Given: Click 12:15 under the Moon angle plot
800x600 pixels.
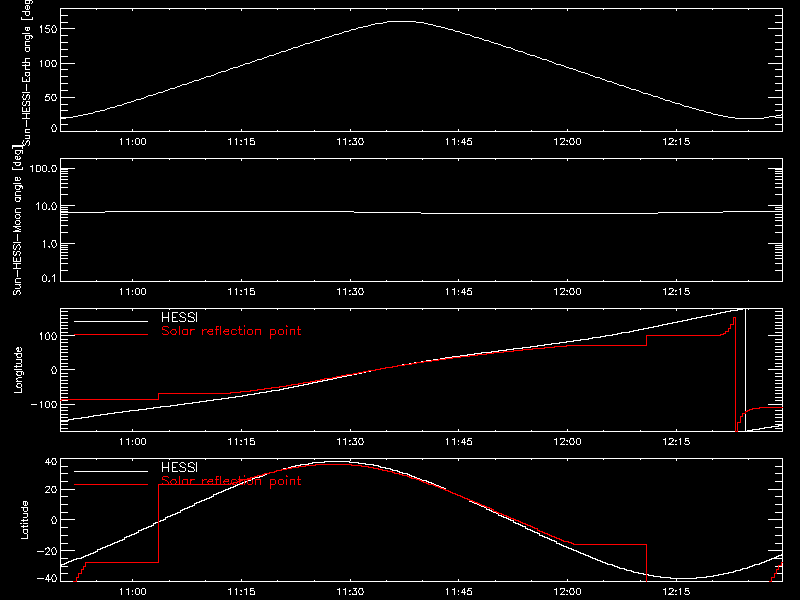Looking at the screenshot, I should tap(677, 292).
